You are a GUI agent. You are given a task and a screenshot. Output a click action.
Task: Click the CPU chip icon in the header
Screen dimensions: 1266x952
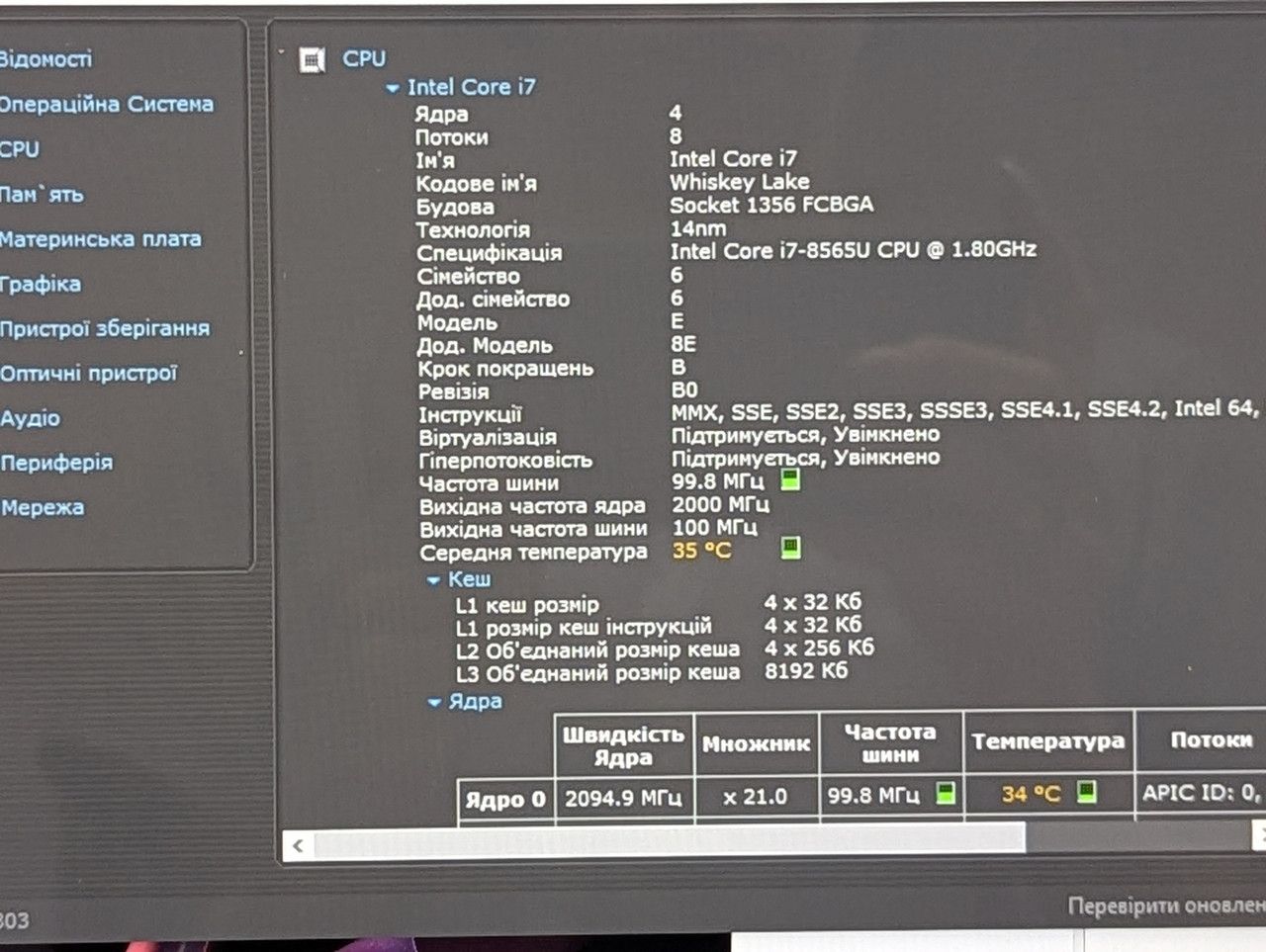coord(313,61)
